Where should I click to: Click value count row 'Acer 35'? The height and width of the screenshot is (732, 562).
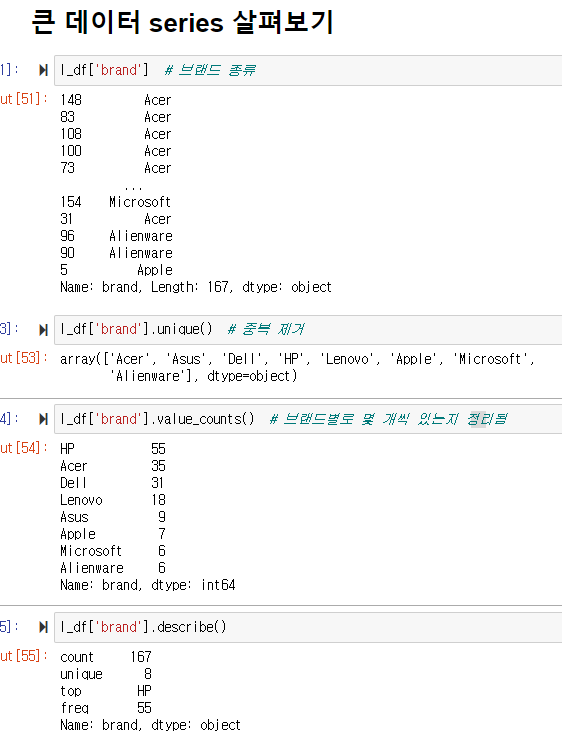(113, 466)
